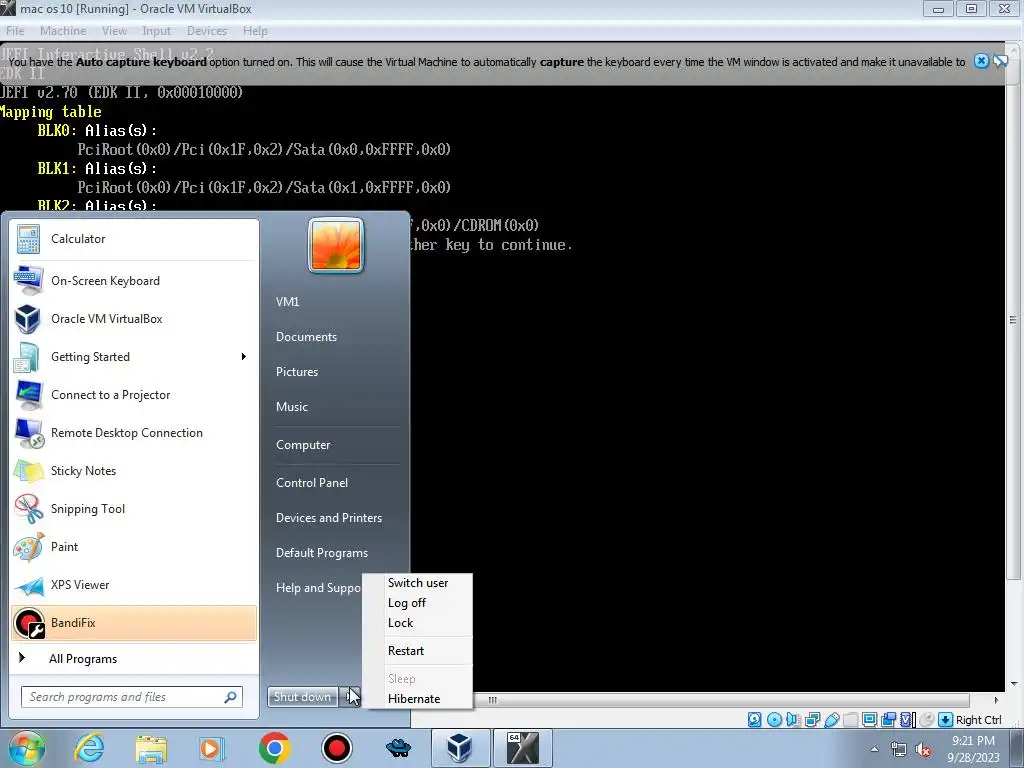Screen dimensions: 1024x768
Task: Open Windows Explorer from taskbar
Action: 151,748
